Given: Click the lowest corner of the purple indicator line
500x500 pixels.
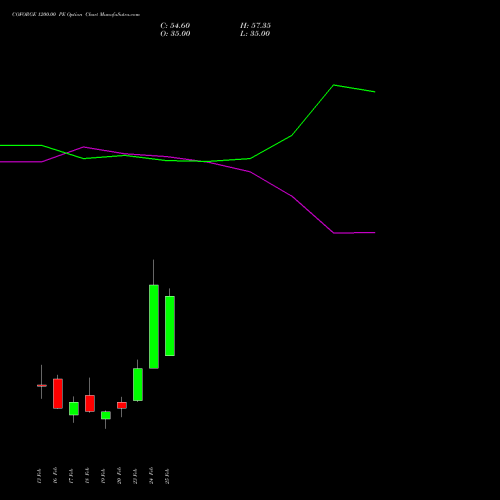Looking at the screenshot, I should click(334, 233).
